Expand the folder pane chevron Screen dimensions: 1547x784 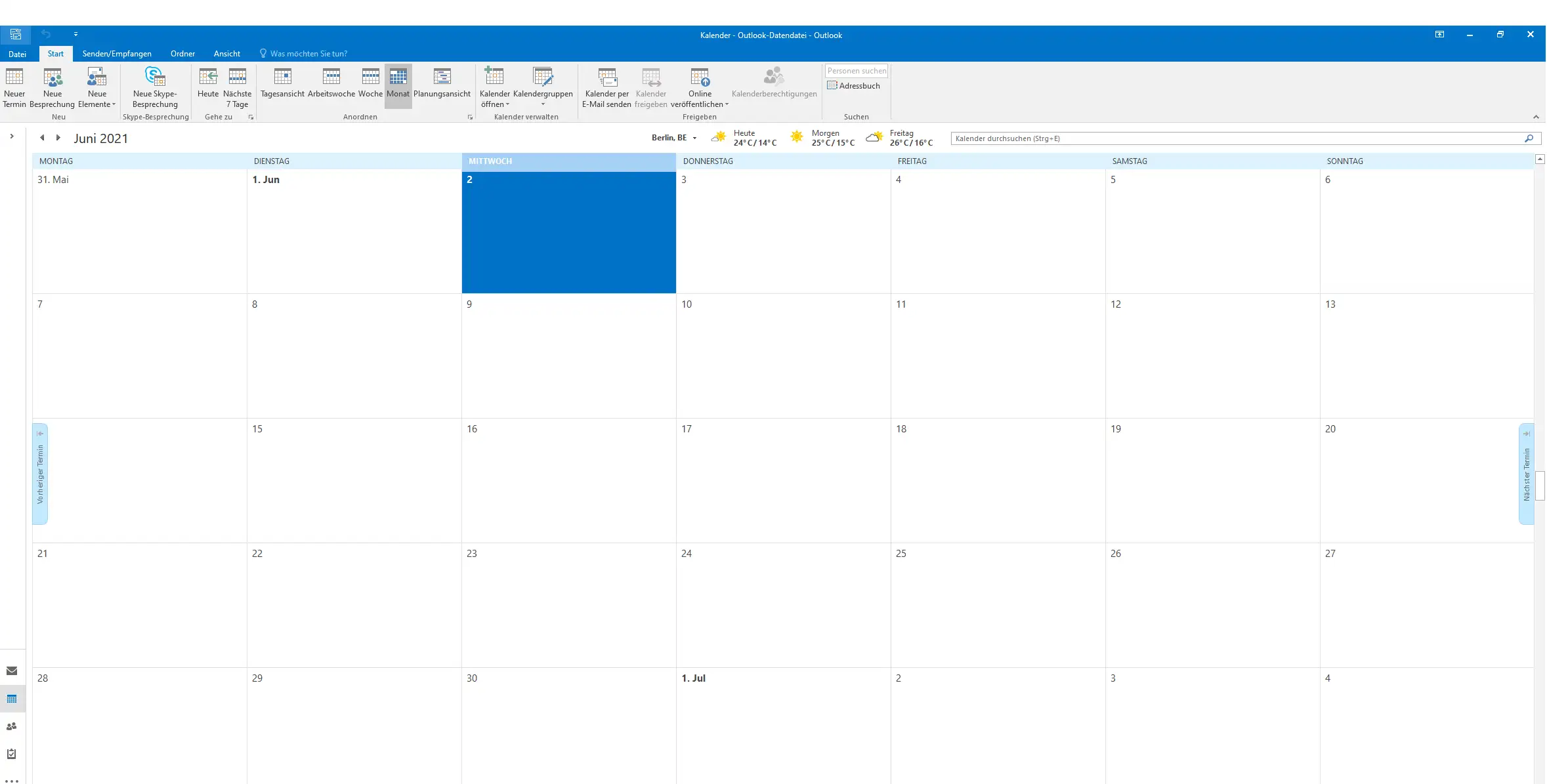tap(12, 136)
